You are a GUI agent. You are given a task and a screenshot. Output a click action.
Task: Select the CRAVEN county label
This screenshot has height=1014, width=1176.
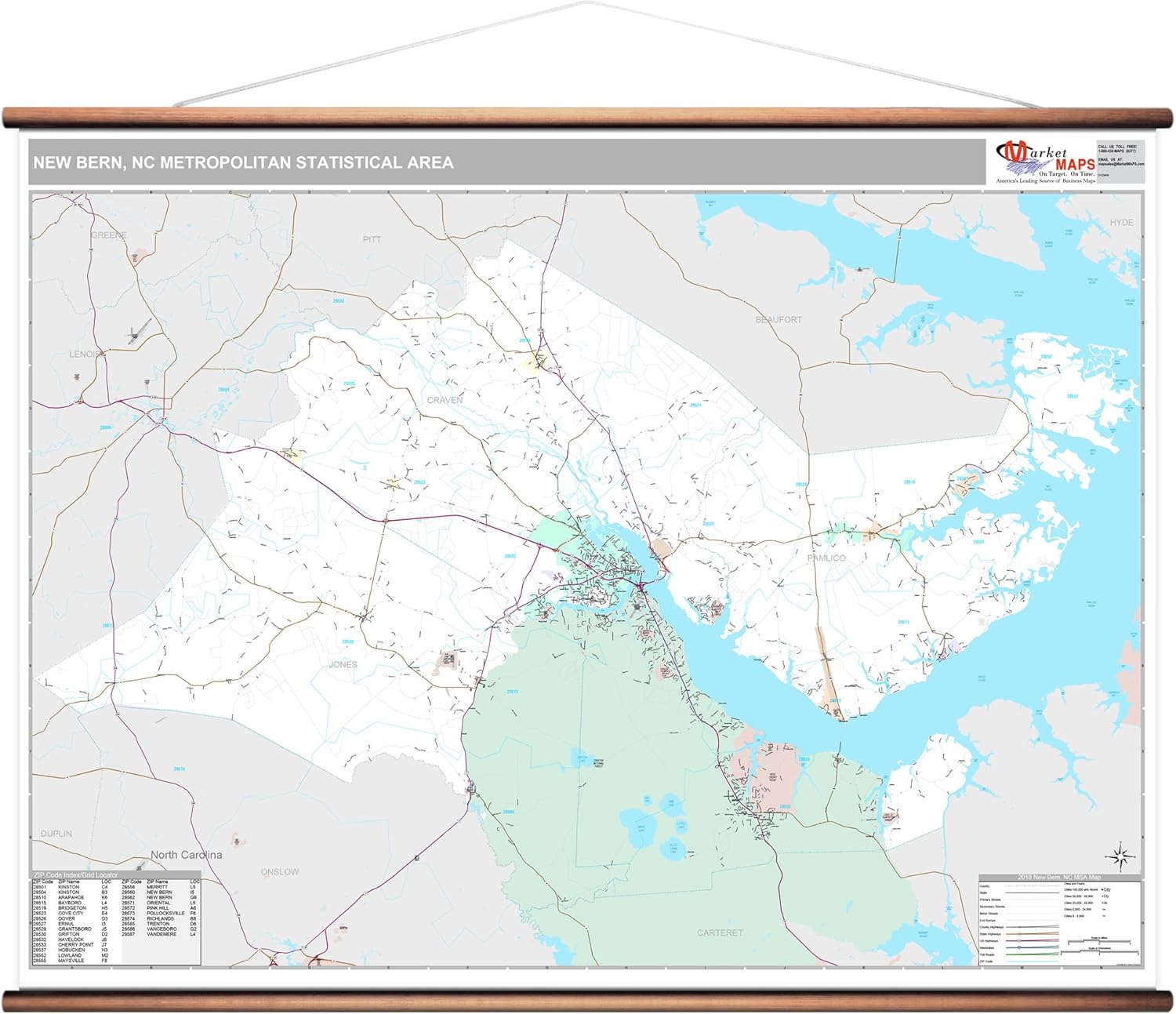(447, 398)
